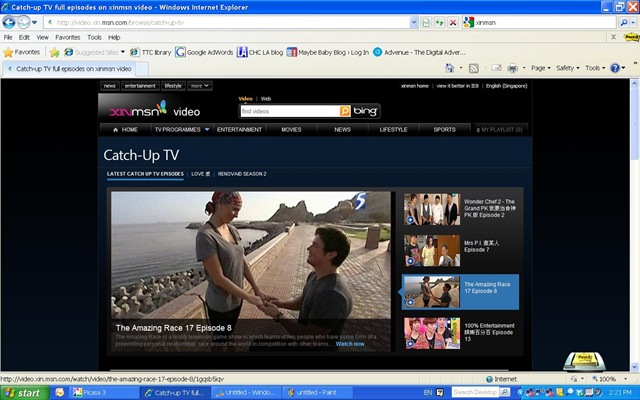Open the Mrs P.I. Episode 7 thumbnail

pos(432,251)
